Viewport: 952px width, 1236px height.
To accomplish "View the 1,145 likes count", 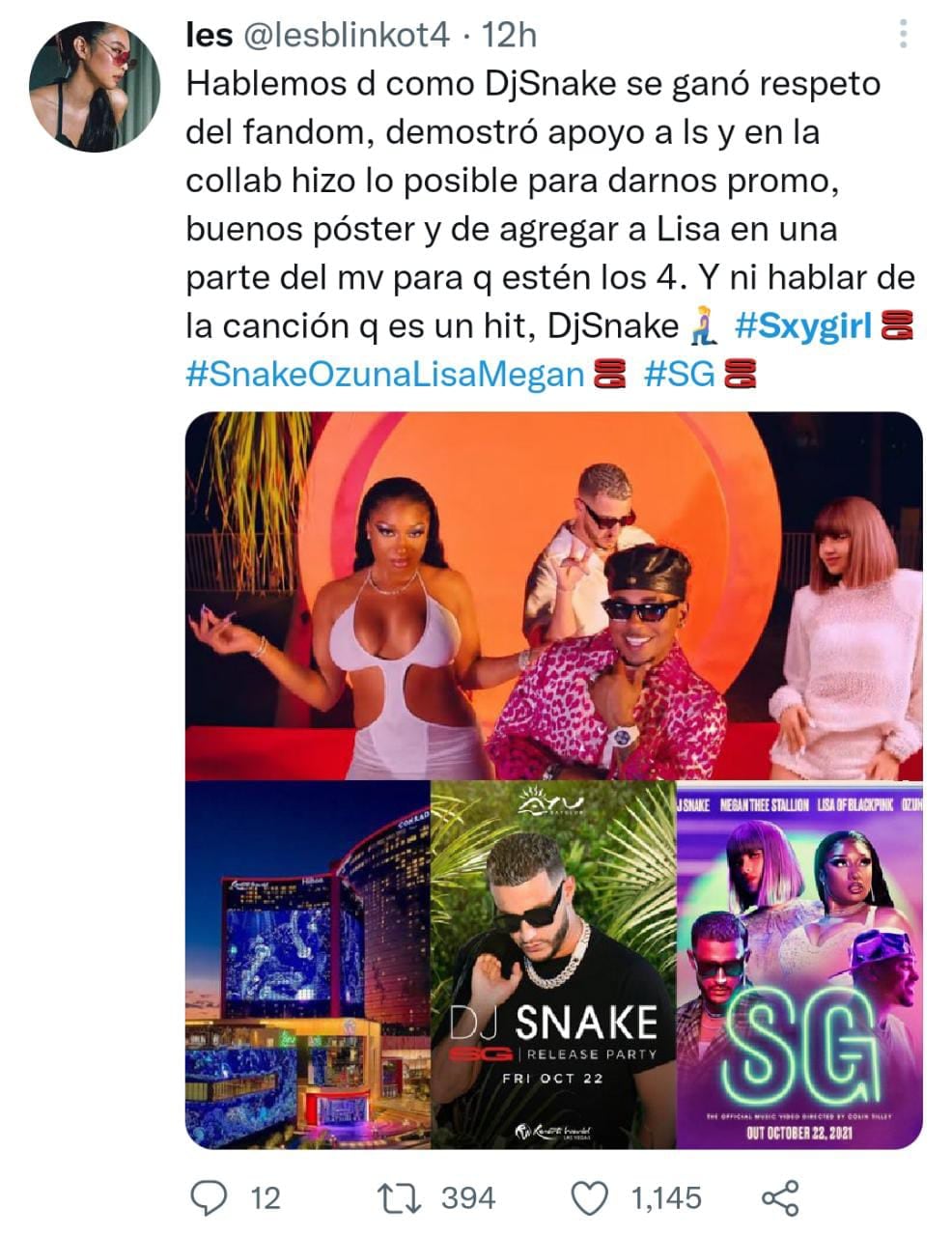I will (666, 1198).
